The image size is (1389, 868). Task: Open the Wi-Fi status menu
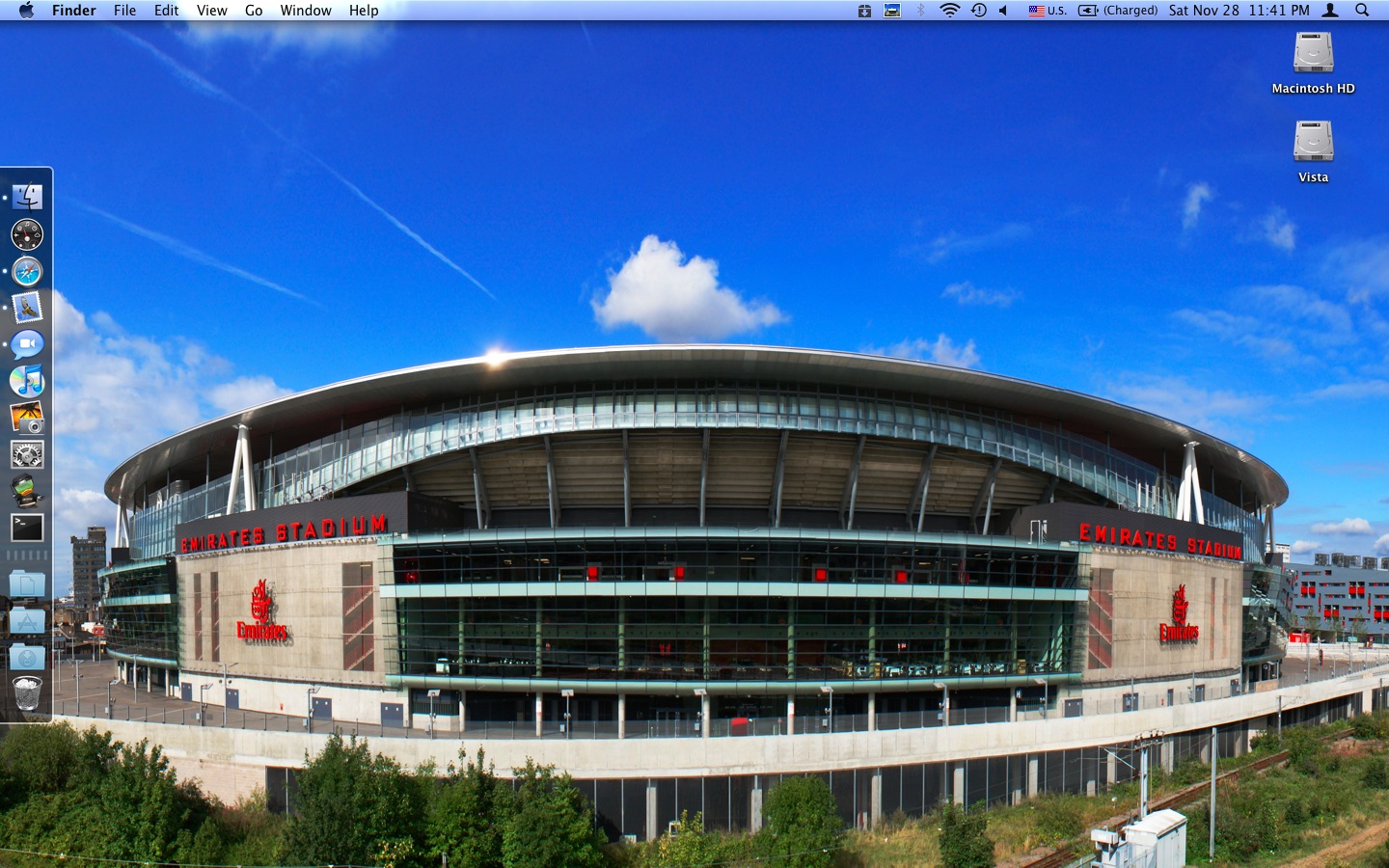click(950, 10)
